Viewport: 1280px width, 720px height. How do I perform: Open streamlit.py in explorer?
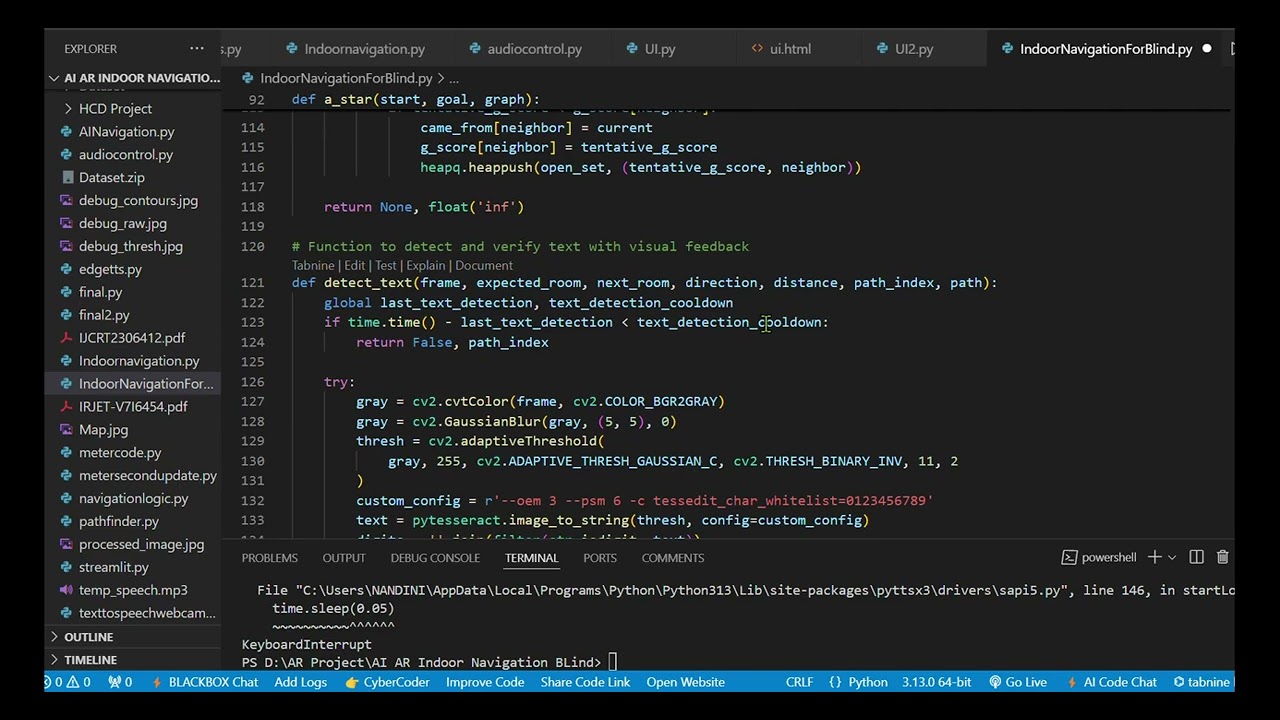pos(114,568)
